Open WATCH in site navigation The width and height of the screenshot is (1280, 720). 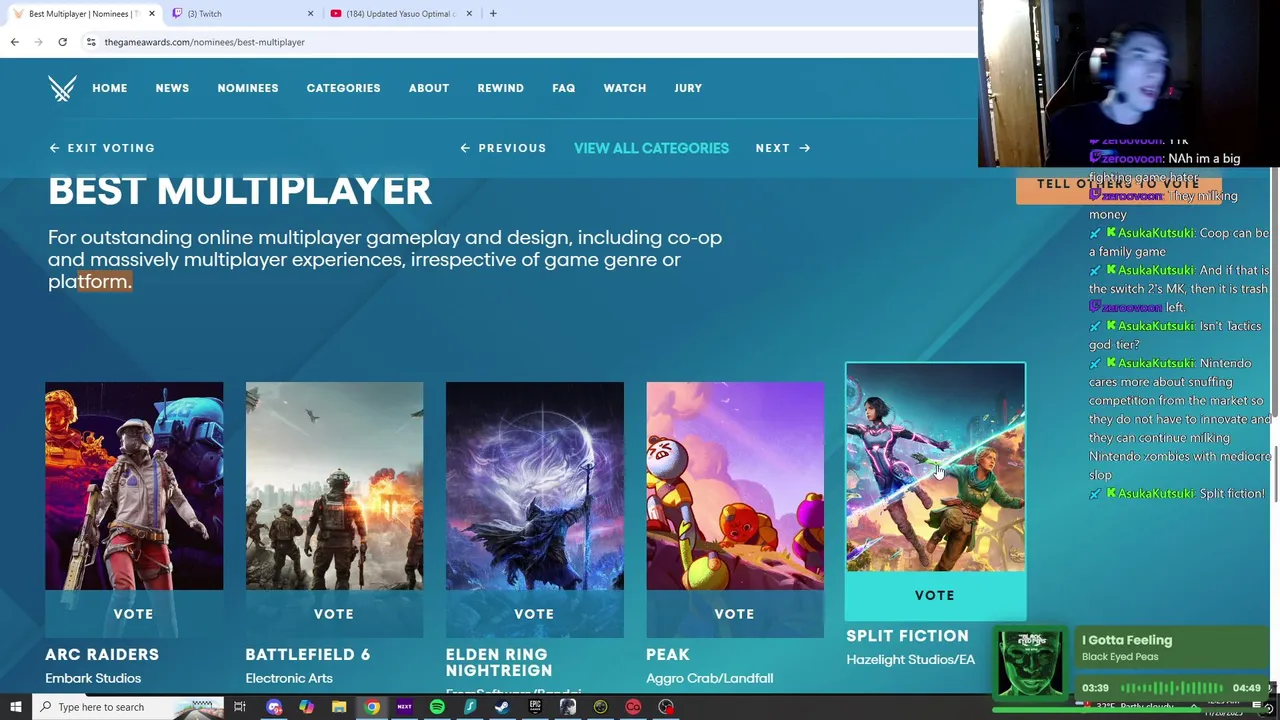coord(625,88)
